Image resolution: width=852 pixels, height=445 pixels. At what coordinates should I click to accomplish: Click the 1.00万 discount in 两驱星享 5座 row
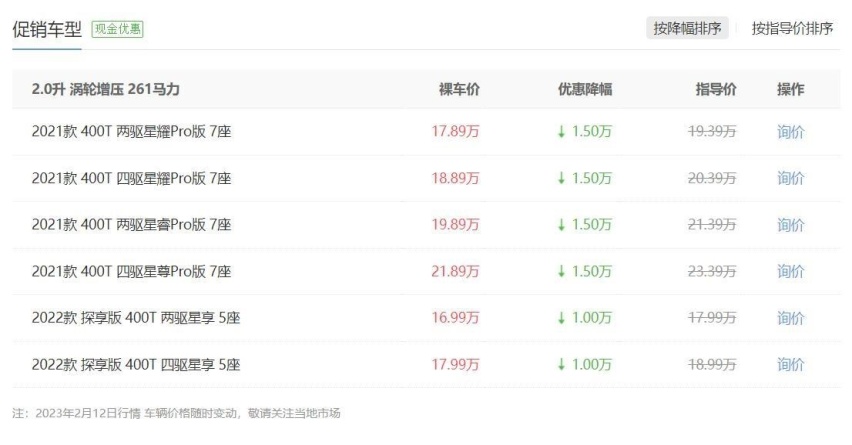point(585,318)
